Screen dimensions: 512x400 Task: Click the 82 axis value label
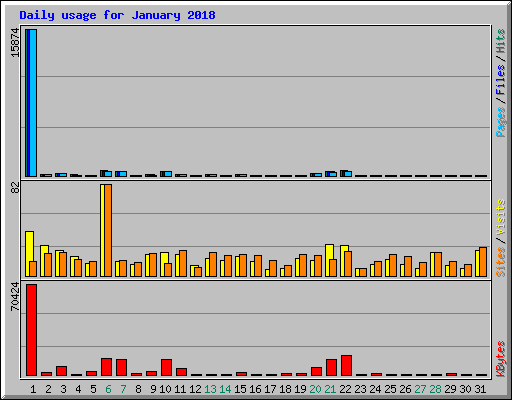pos(15,188)
